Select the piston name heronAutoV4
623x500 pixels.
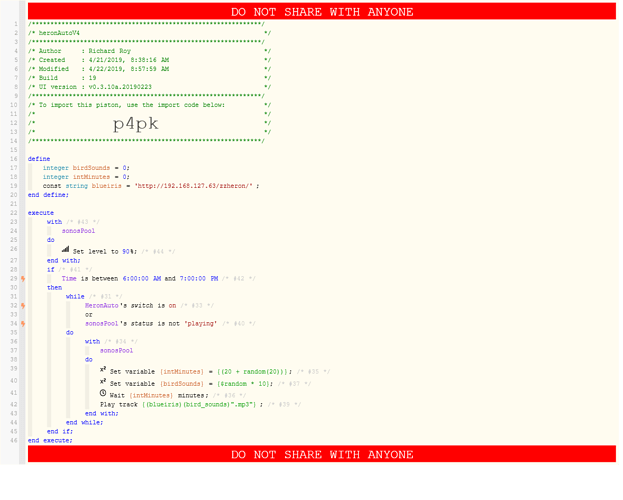59,33
